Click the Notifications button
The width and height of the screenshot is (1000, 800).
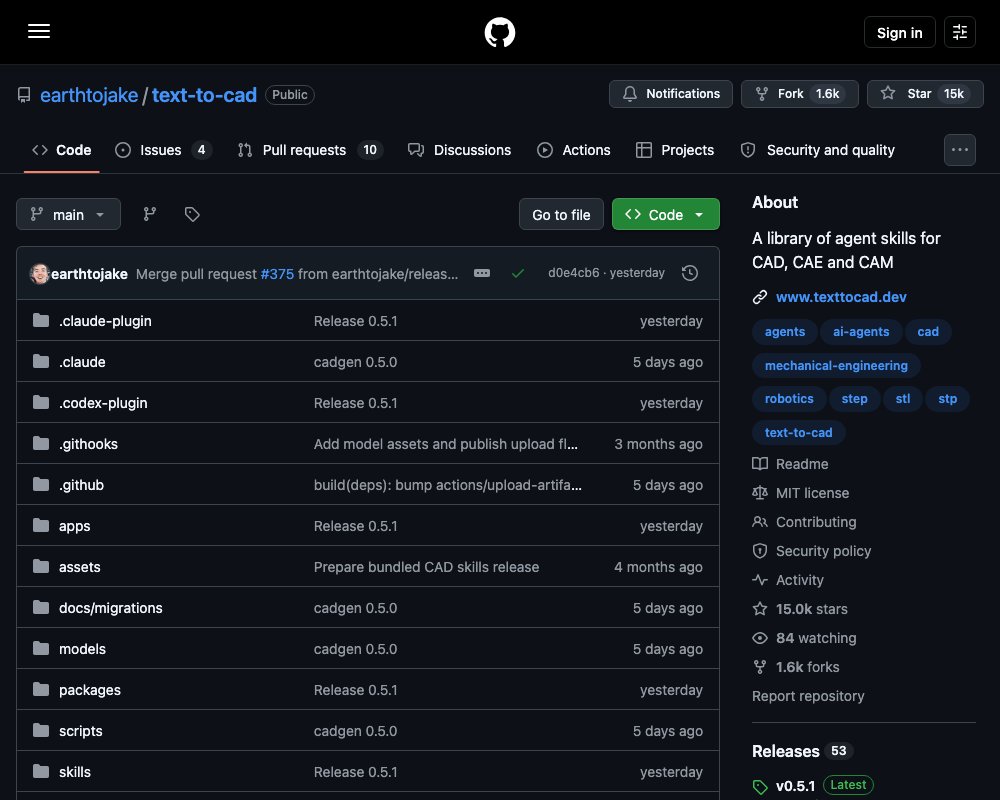[x=670, y=94]
